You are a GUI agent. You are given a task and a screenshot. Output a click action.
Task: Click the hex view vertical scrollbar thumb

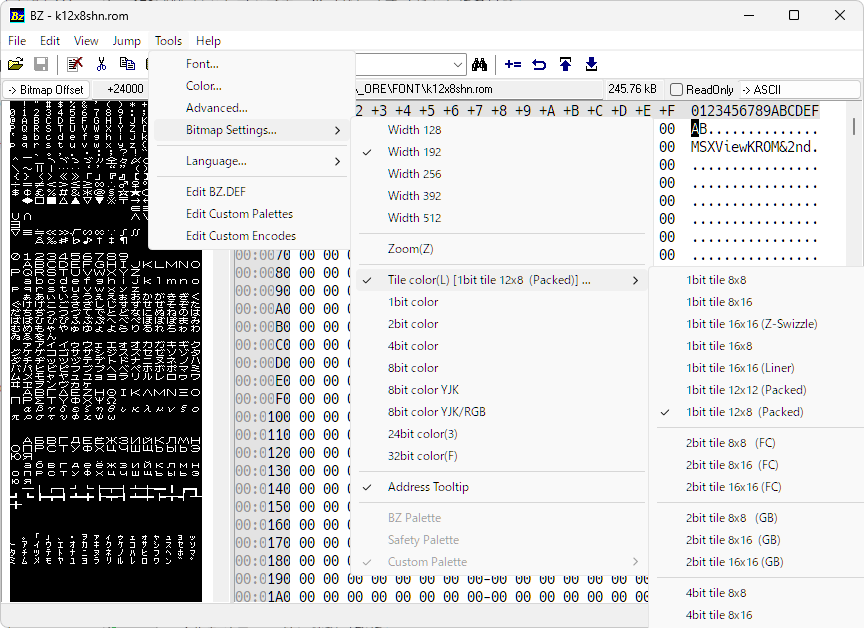[854, 127]
